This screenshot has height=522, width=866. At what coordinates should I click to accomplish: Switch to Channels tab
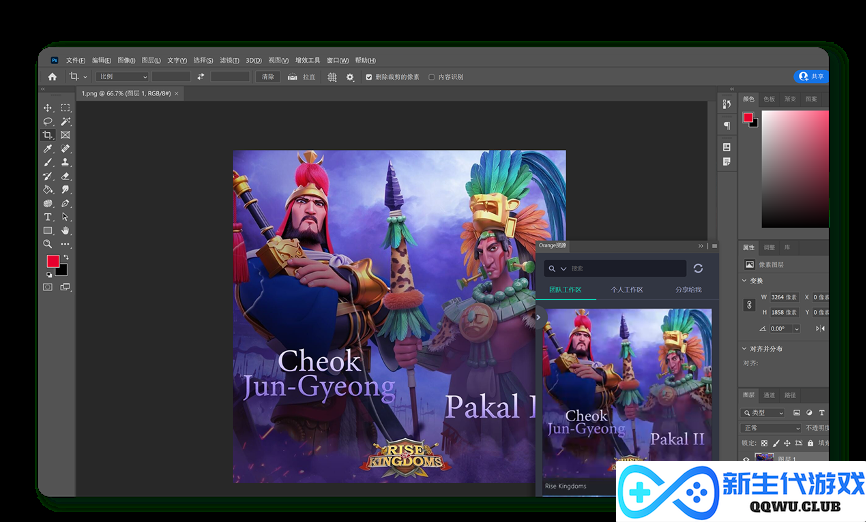[769, 395]
